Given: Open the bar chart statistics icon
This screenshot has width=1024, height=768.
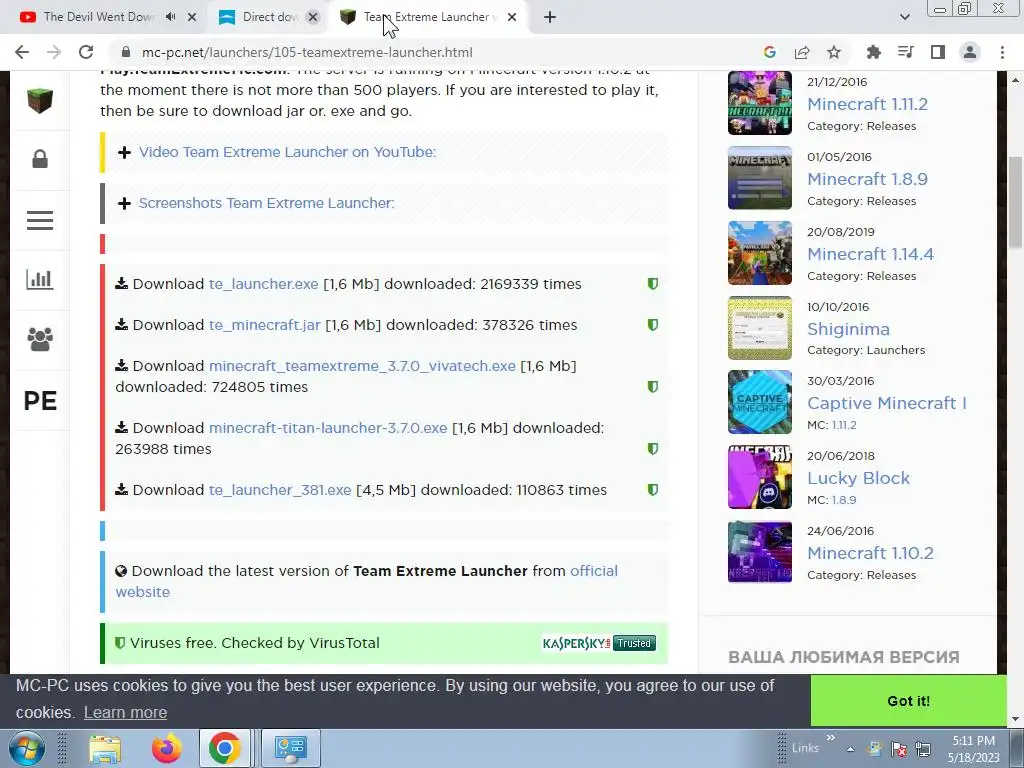Looking at the screenshot, I should coord(40,279).
